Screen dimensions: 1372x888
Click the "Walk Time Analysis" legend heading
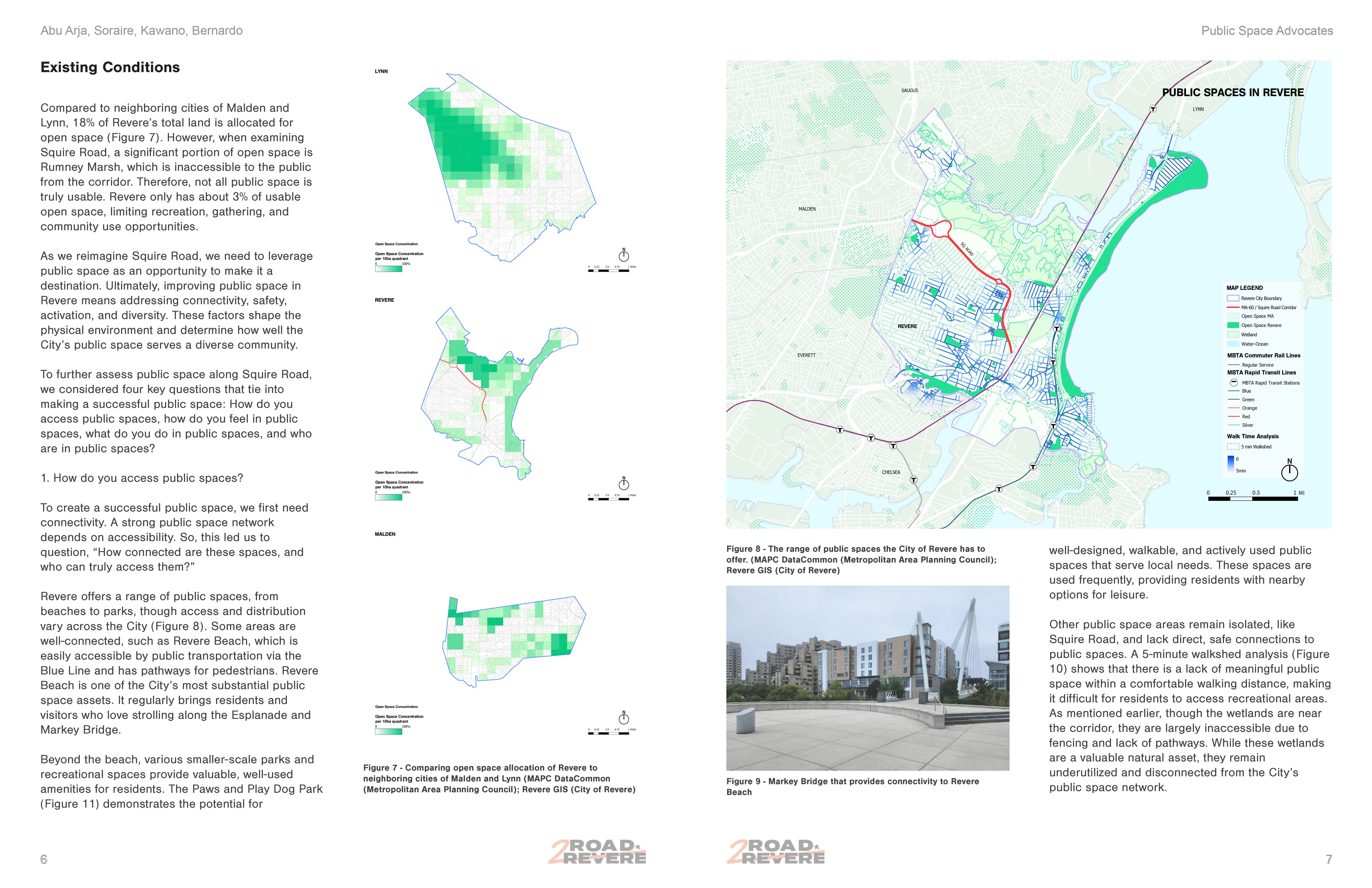pyautogui.click(x=1253, y=436)
